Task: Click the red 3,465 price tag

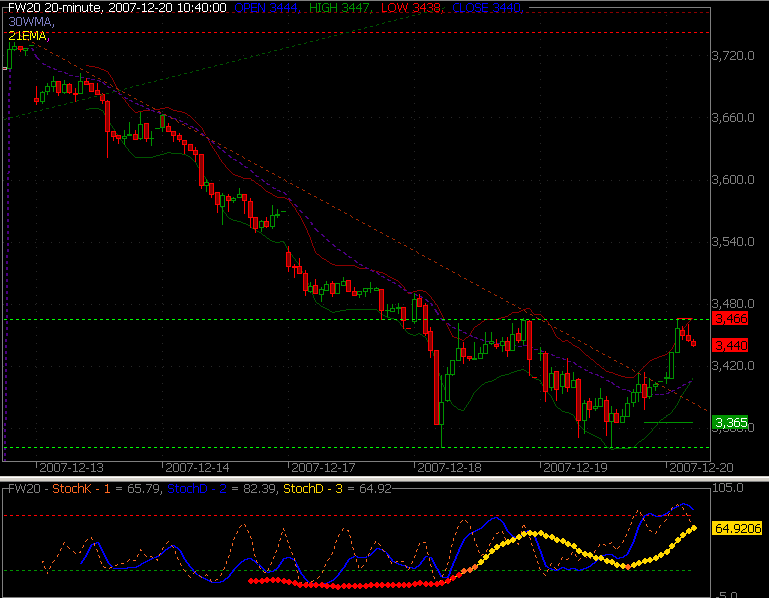Action: (730, 319)
